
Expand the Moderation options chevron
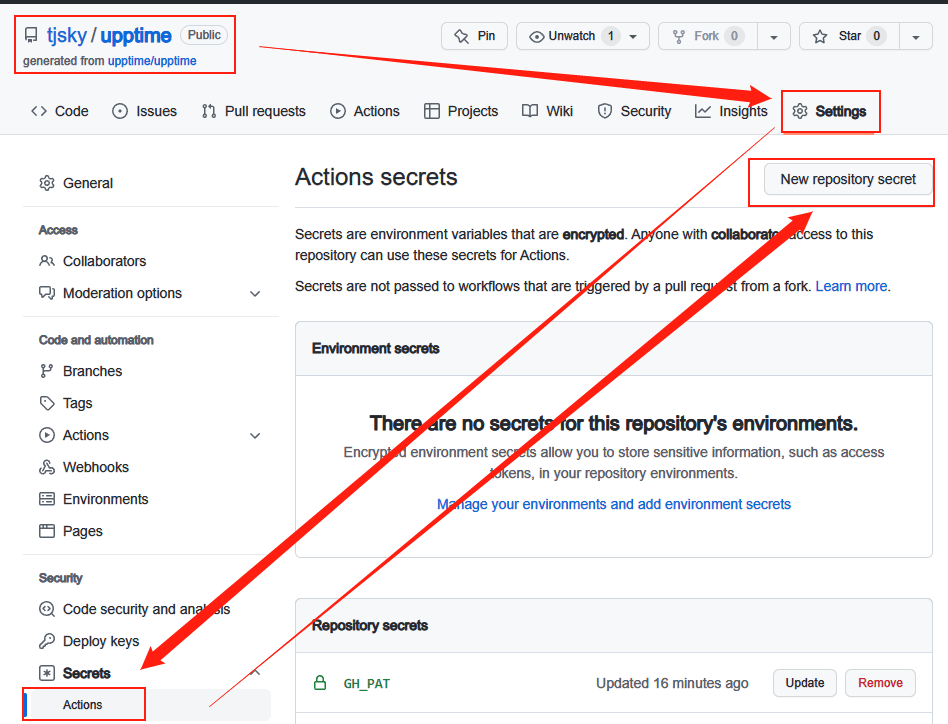pos(255,294)
